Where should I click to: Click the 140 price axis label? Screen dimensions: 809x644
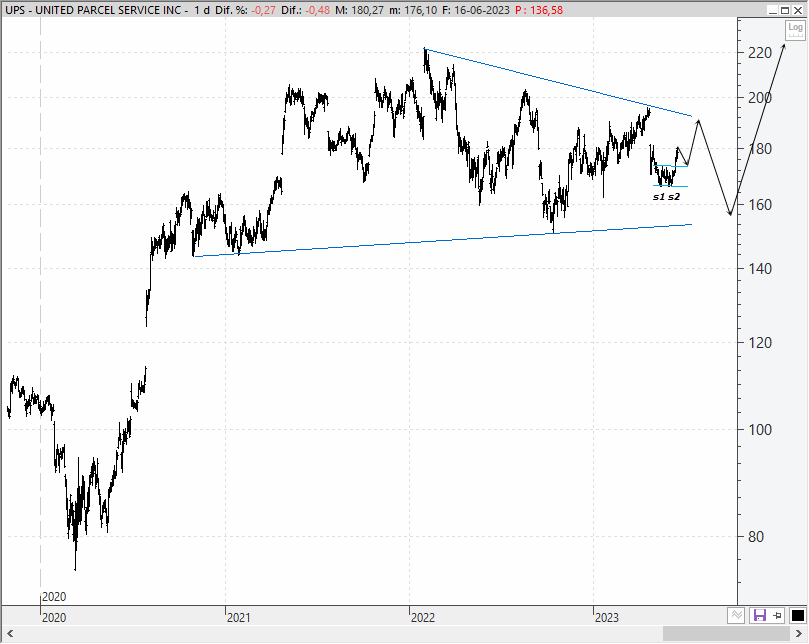760,268
